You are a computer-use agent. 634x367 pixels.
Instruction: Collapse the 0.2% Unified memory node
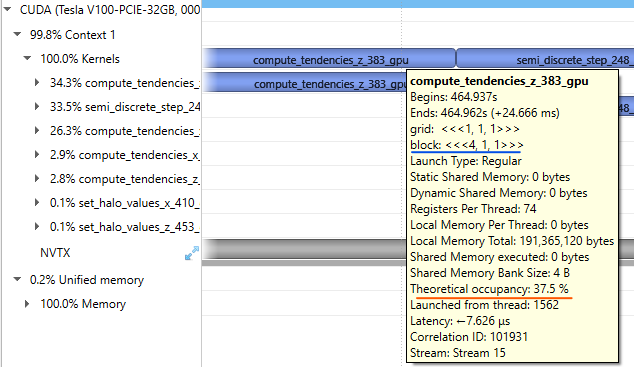pyautogui.click(x=17, y=279)
